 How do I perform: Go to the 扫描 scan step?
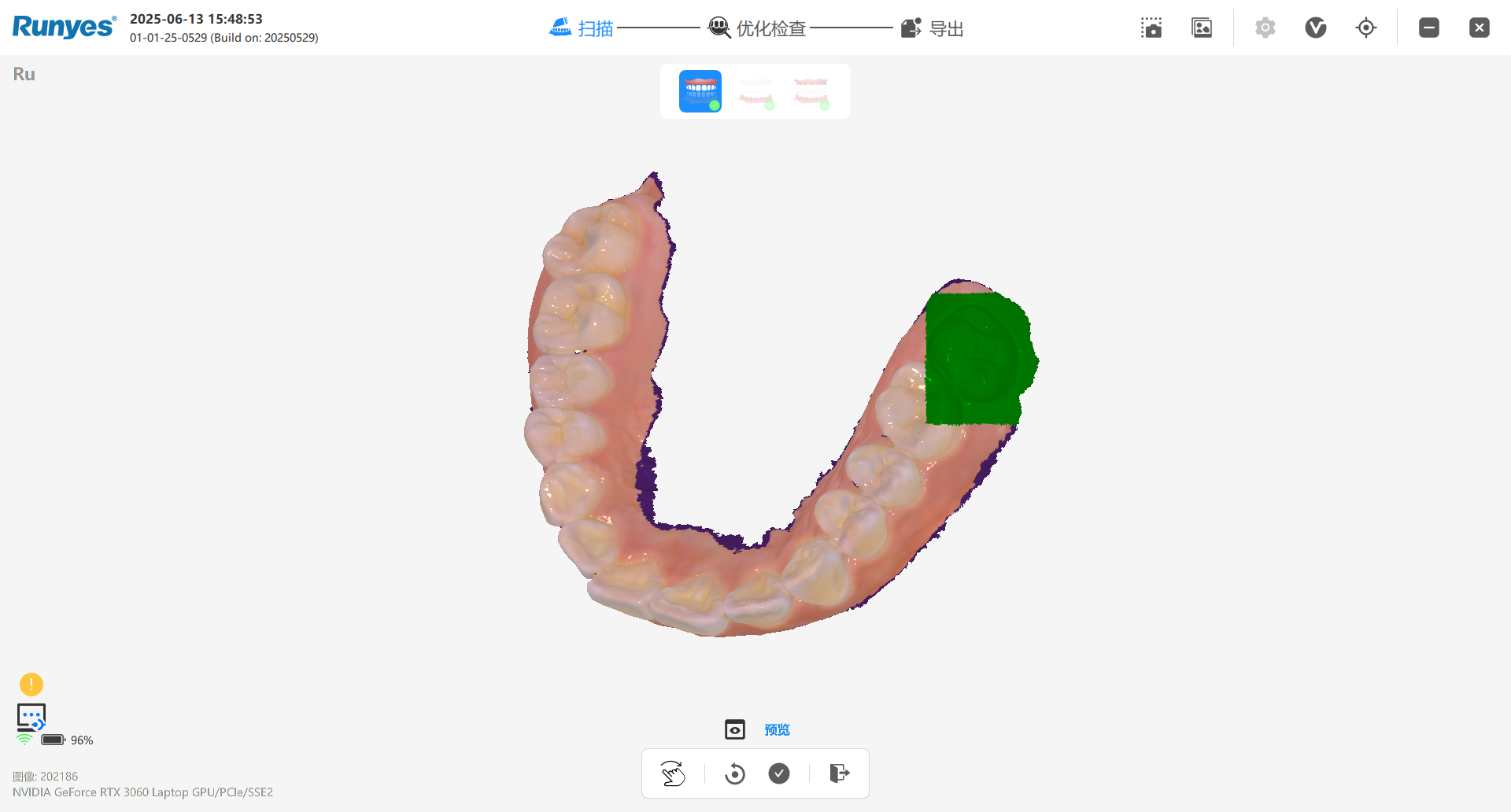pyautogui.click(x=582, y=28)
